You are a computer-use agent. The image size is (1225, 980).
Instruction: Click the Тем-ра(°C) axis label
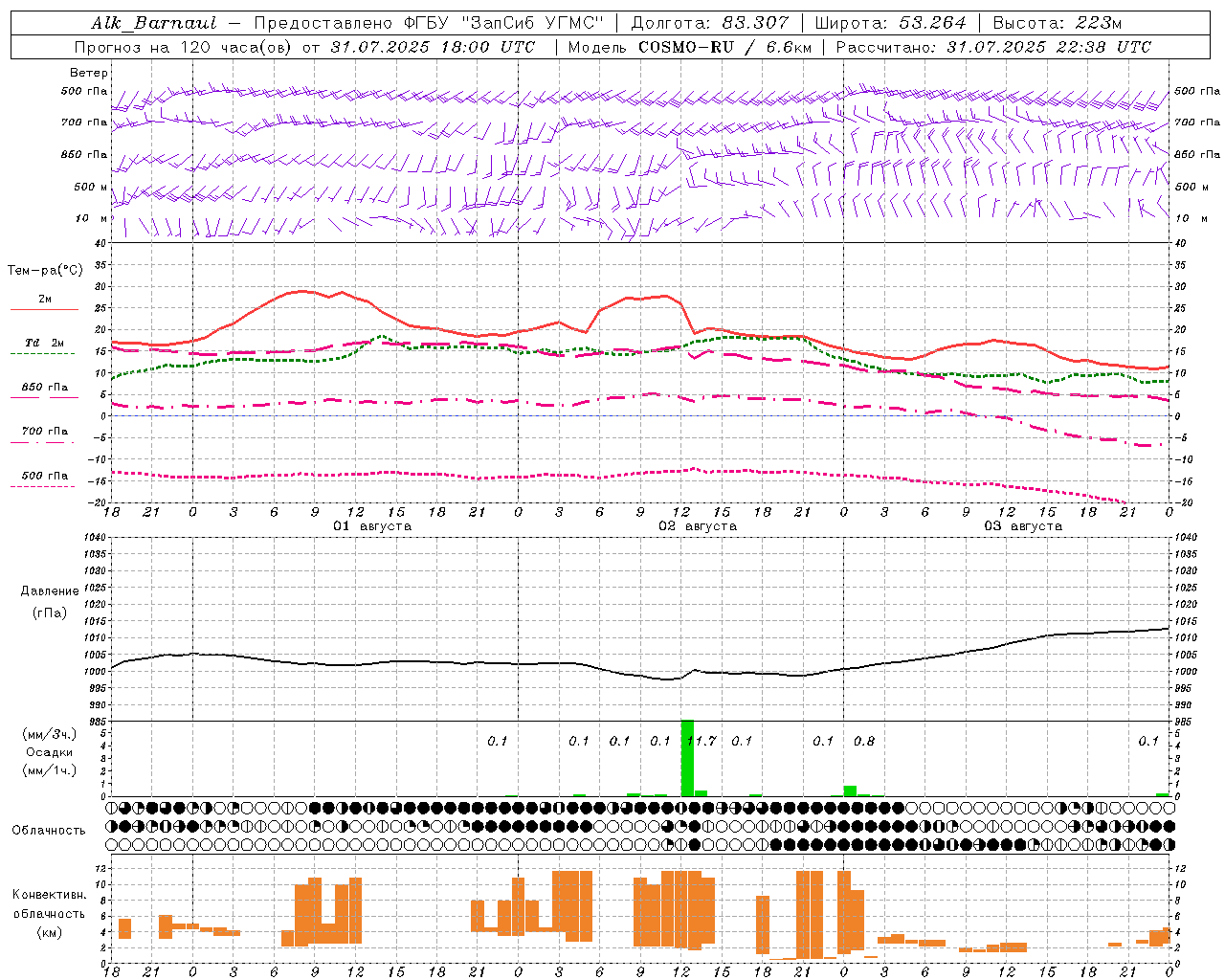(45, 271)
